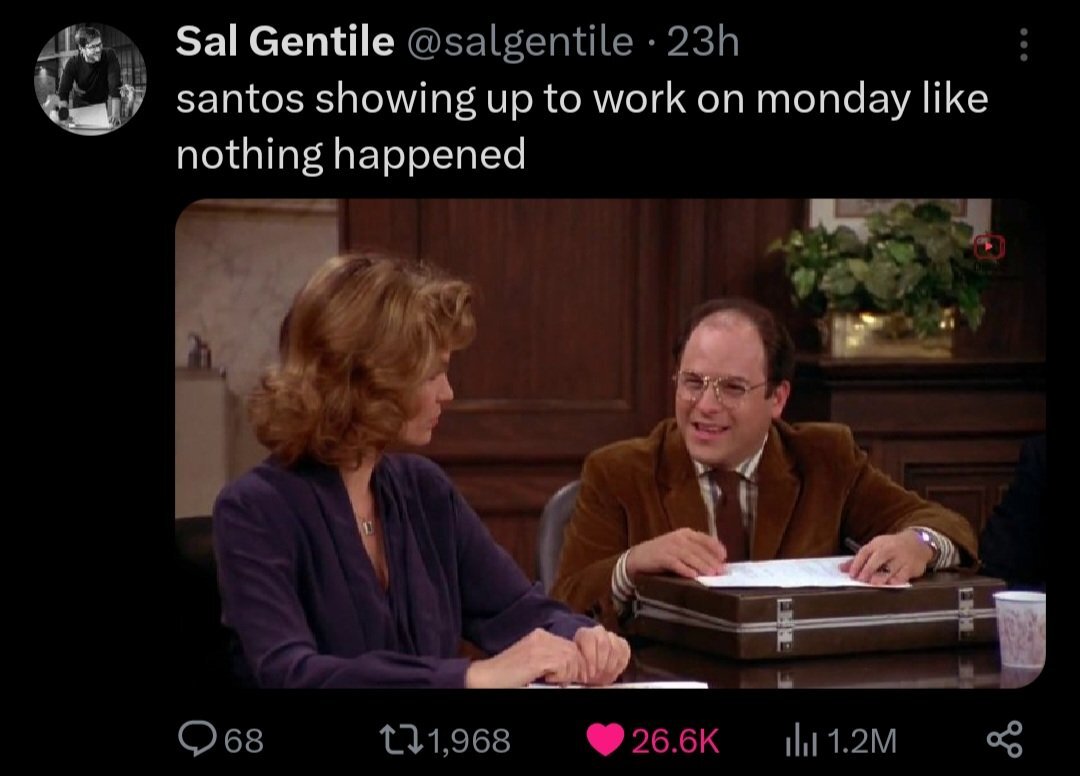
Task: Click the @salgentile handle
Action: [518, 42]
